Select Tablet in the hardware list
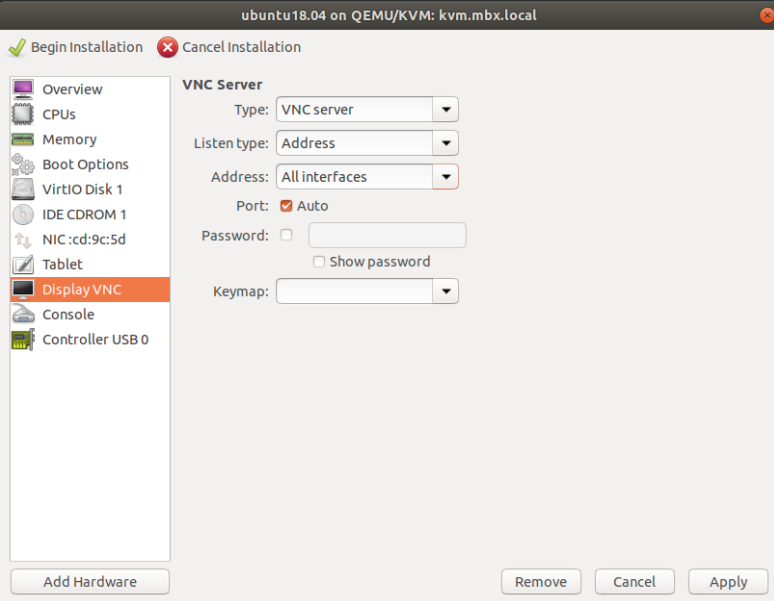774x601 pixels. point(90,264)
